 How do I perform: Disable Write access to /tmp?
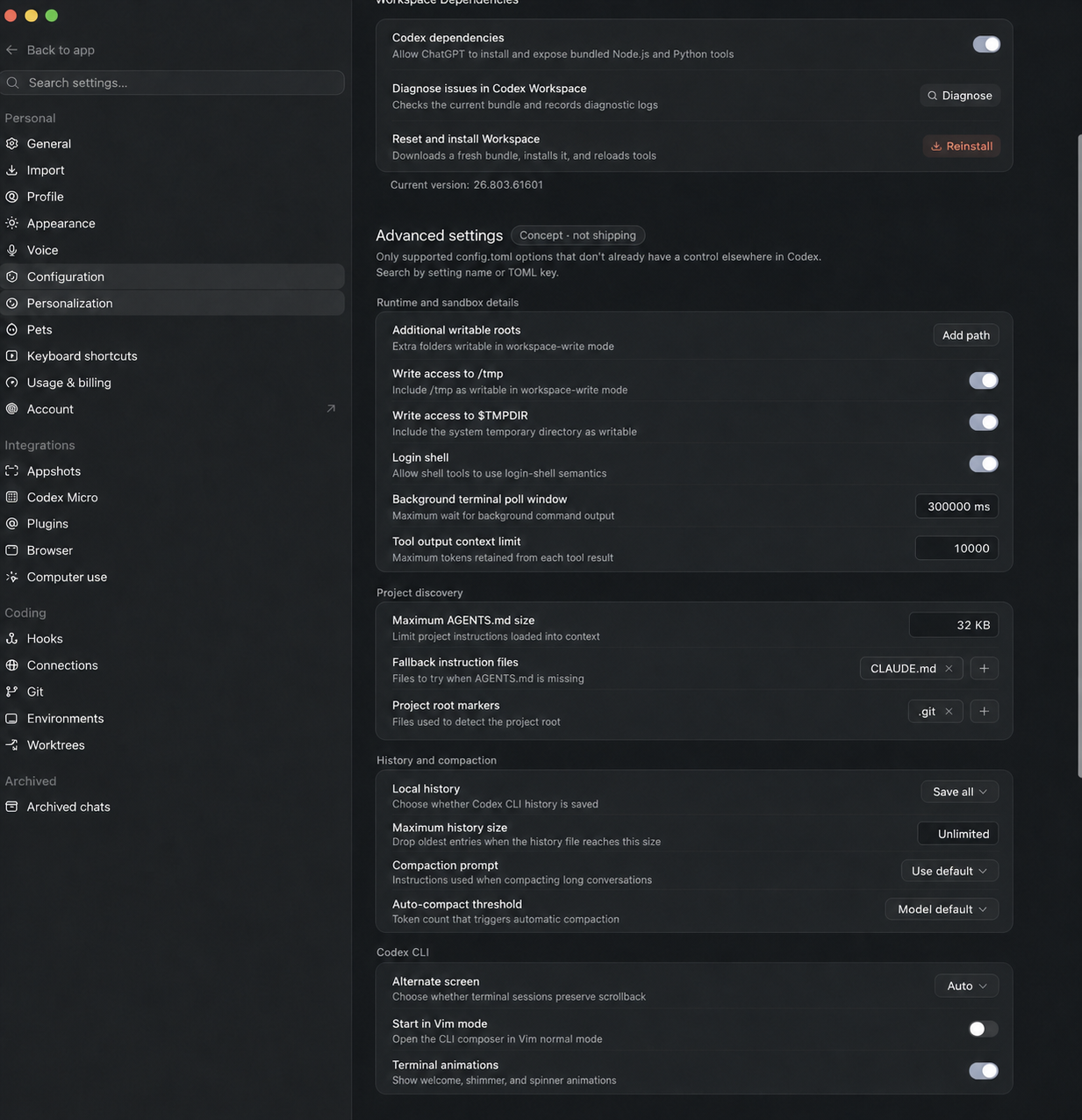[983, 381]
